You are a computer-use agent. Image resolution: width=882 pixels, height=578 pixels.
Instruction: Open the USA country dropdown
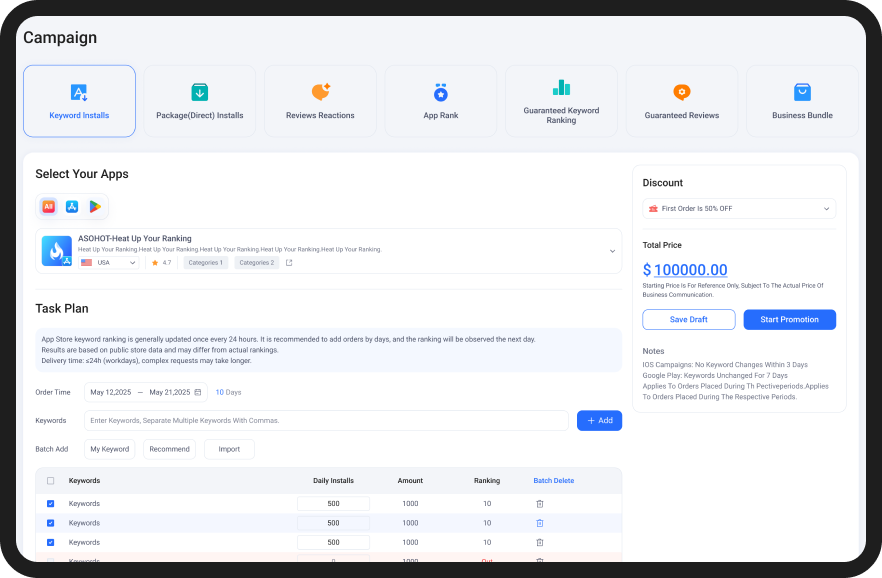point(109,263)
